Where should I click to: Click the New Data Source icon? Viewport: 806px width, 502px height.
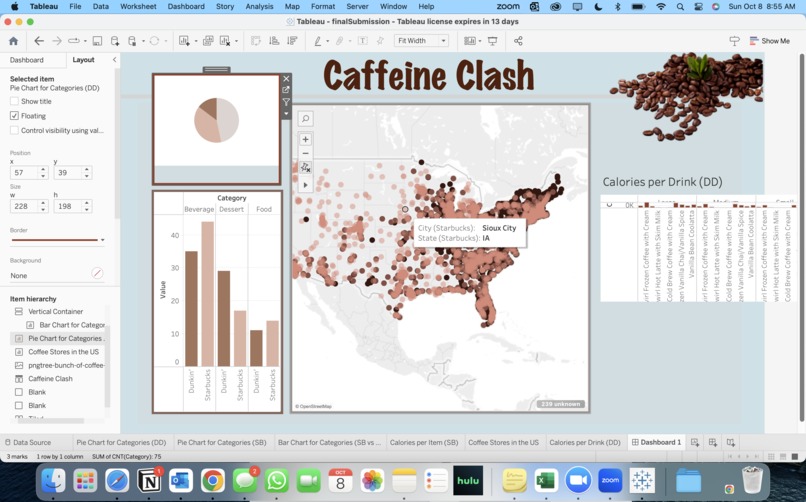click(115, 41)
